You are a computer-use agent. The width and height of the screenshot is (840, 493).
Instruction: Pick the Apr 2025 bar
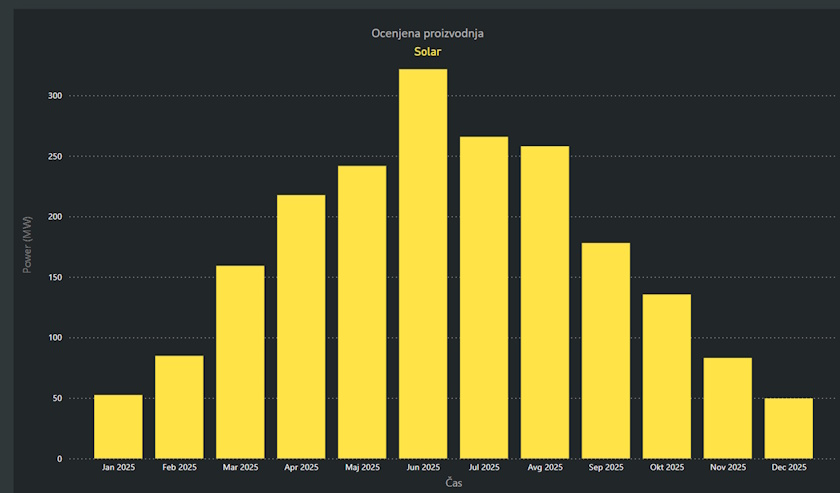pos(301,327)
